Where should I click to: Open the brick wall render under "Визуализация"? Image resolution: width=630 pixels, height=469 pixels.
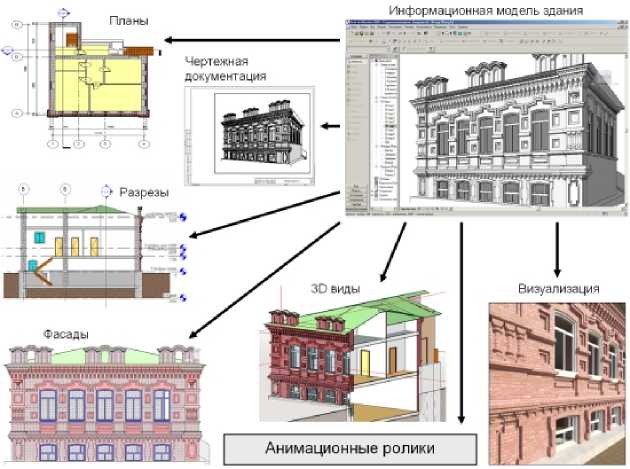point(557,384)
